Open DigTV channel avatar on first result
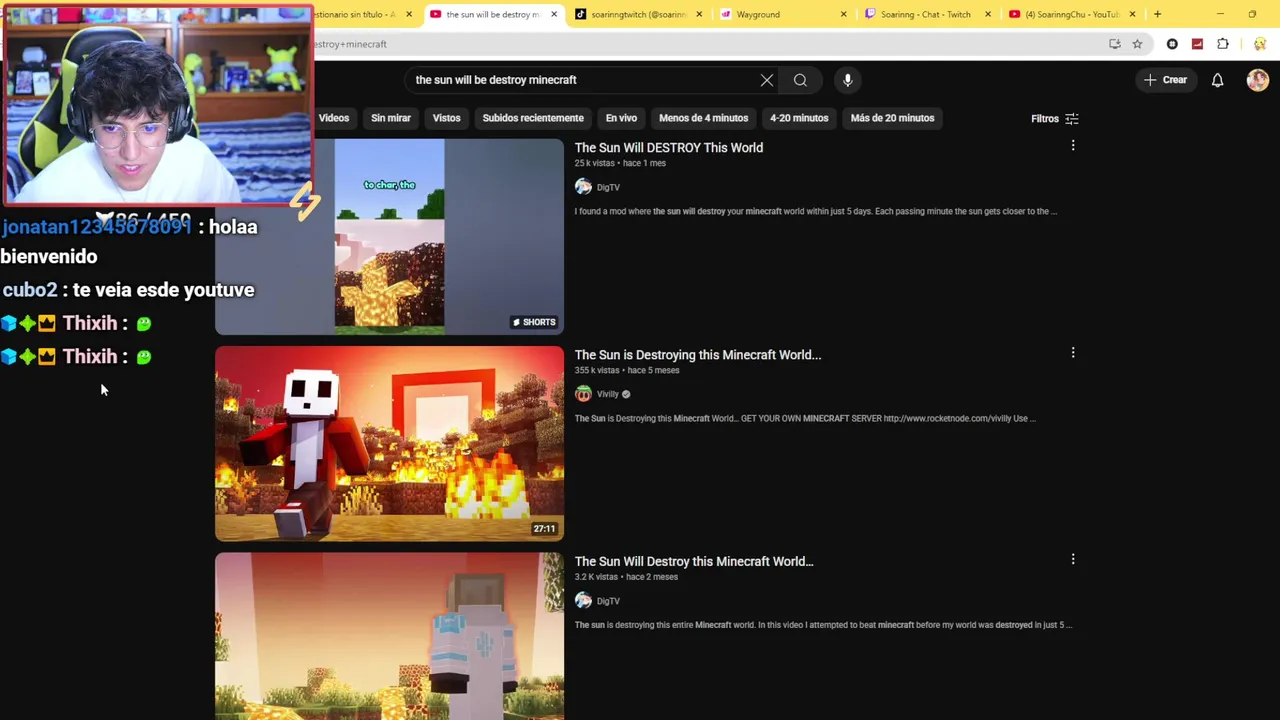1280x720 pixels. click(583, 187)
